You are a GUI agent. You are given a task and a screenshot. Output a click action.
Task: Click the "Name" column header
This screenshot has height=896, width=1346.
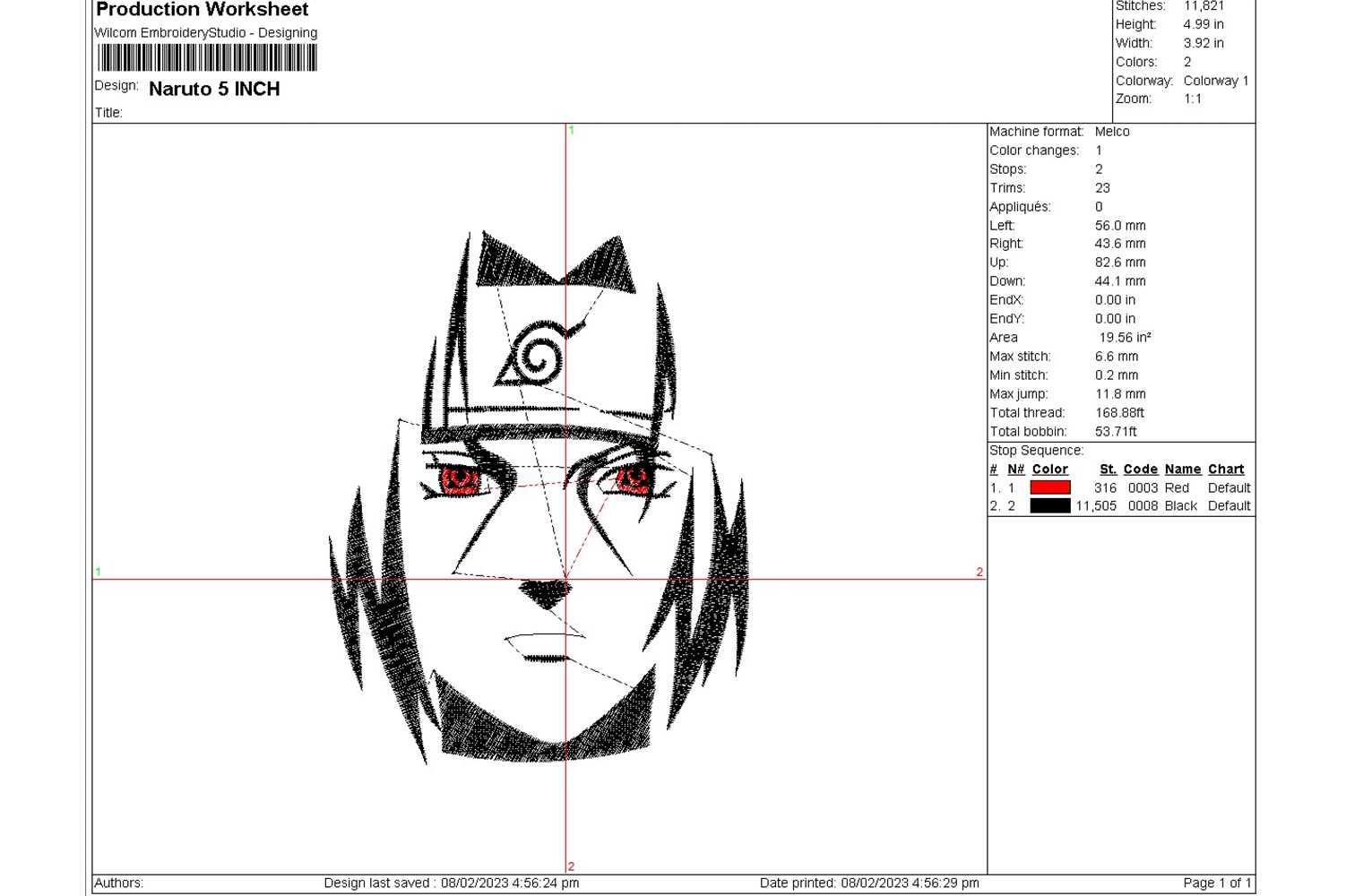pos(1182,470)
